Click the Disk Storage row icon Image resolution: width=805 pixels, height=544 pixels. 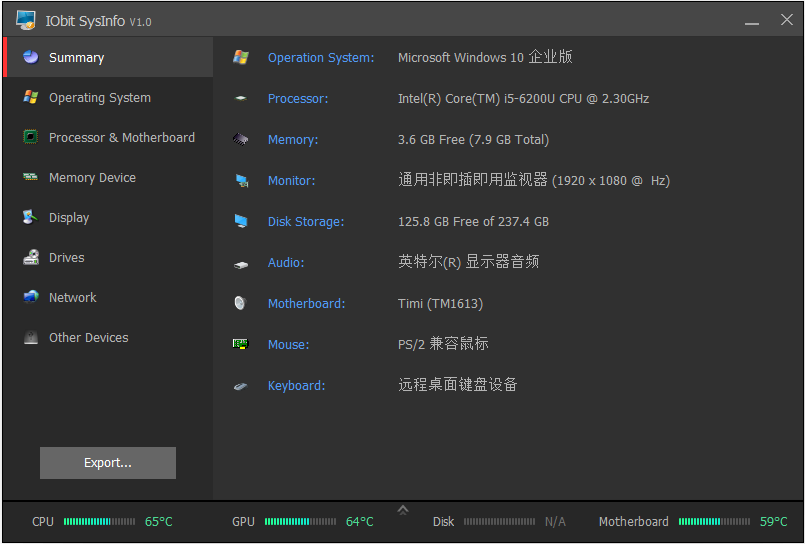[x=241, y=221]
